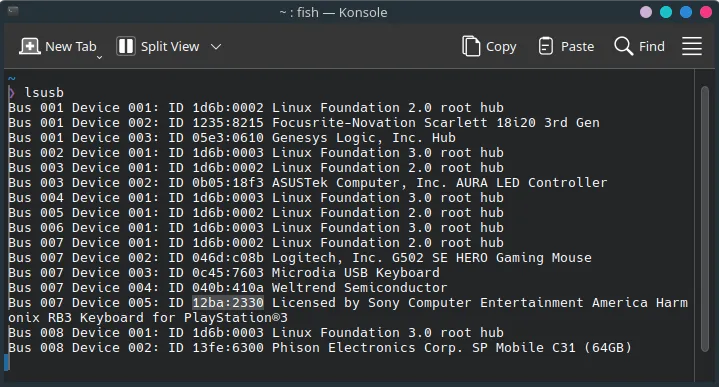Click the Paste toolbar button

click(x=566, y=46)
